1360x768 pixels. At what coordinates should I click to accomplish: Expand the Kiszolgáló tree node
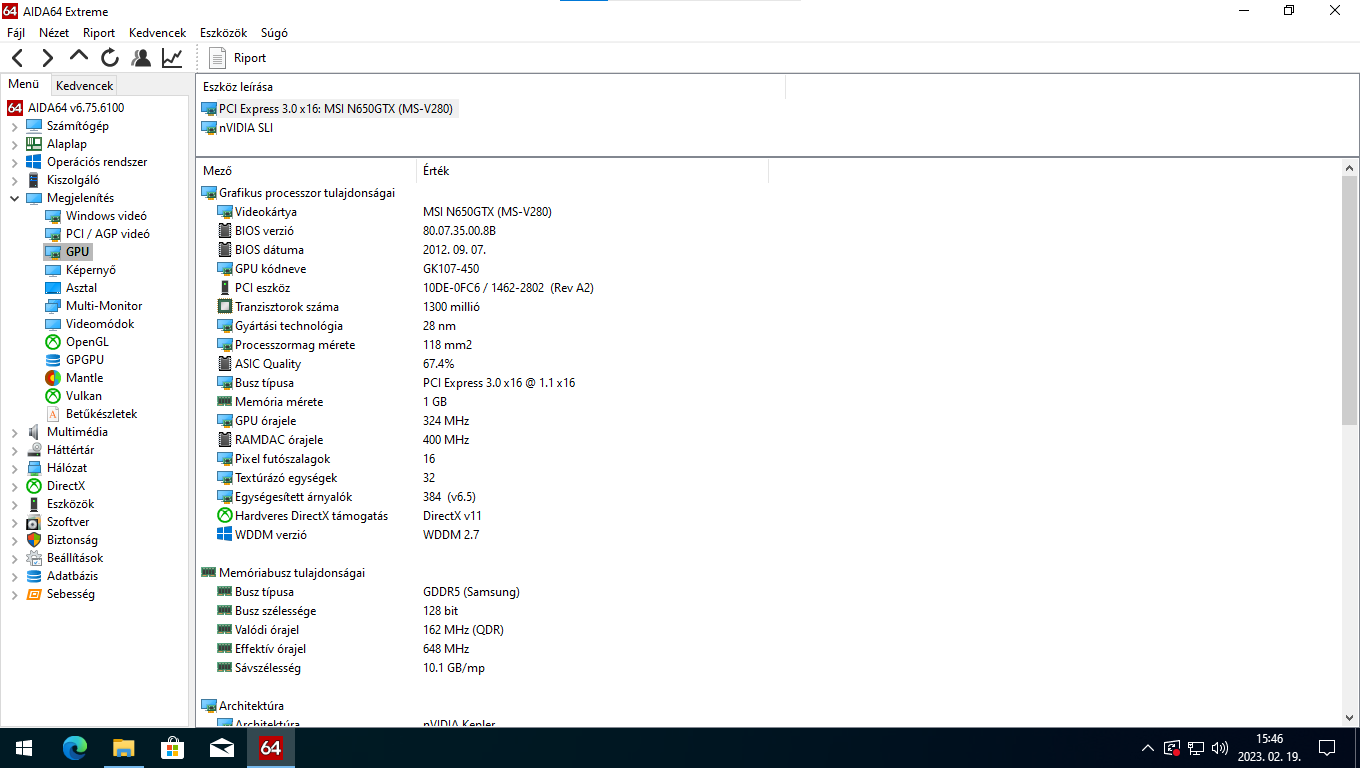(15, 180)
